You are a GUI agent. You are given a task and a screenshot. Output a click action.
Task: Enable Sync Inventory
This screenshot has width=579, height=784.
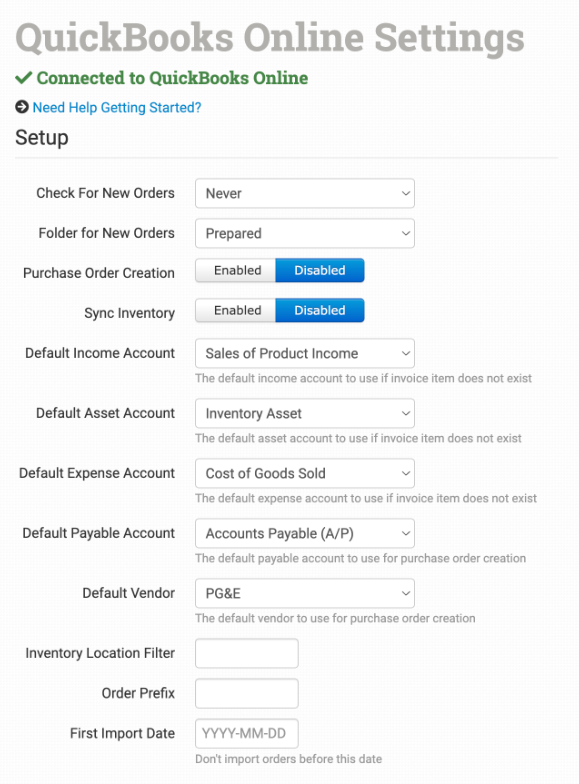tap(236, 310)
